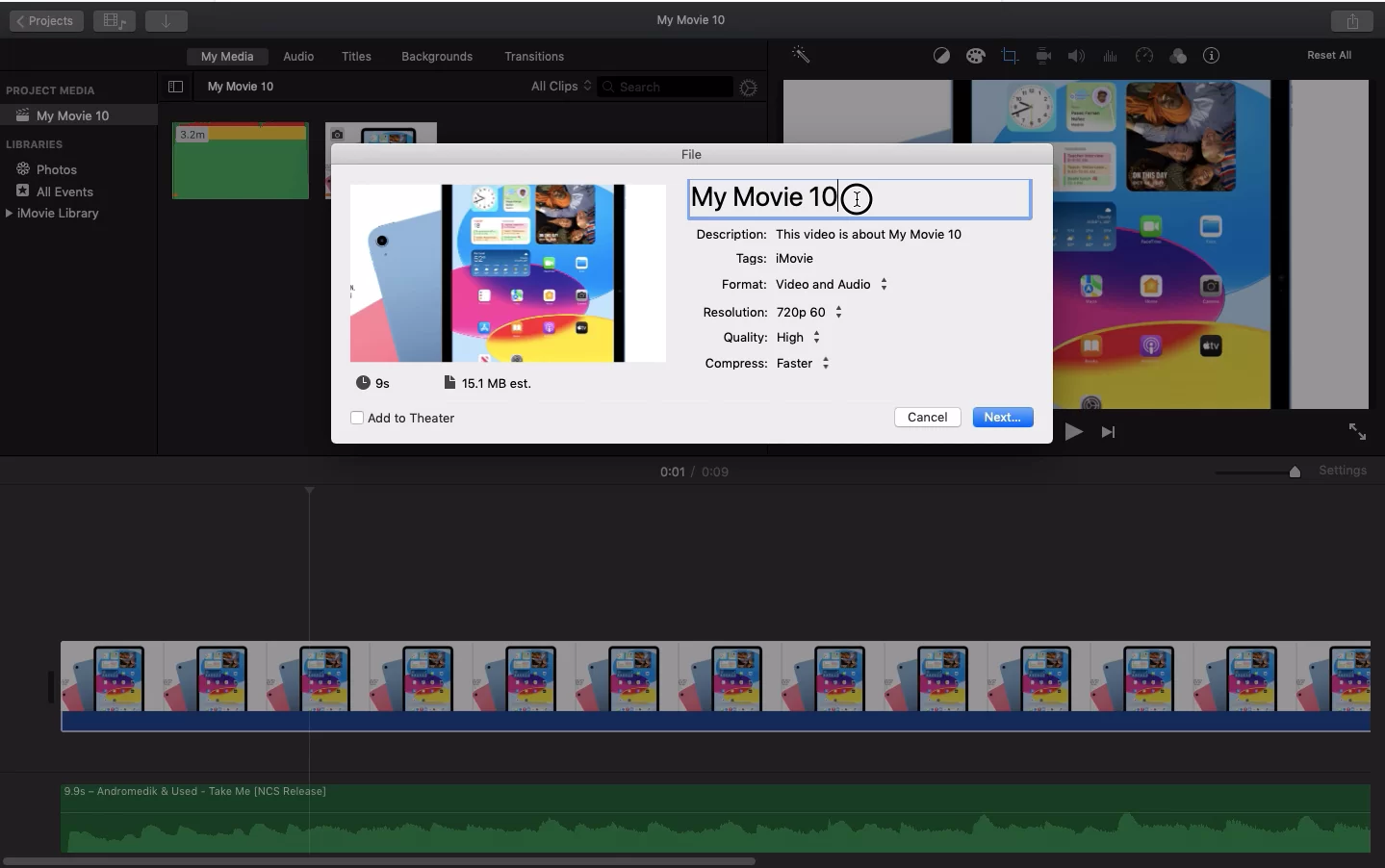Go back to Projects
1385x868 pixels.
tap(46, 20)
